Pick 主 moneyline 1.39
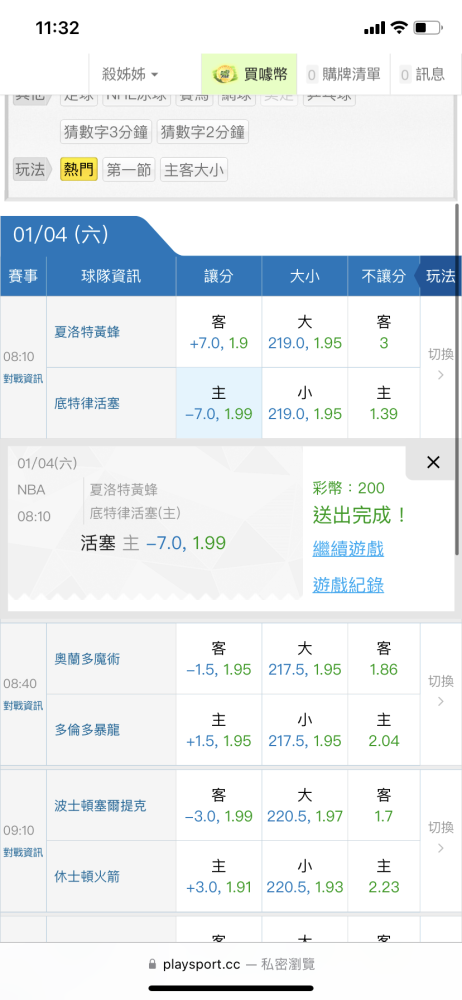Image resolution: width=462 pixels, height=1000 pixels. coord(384,403)
